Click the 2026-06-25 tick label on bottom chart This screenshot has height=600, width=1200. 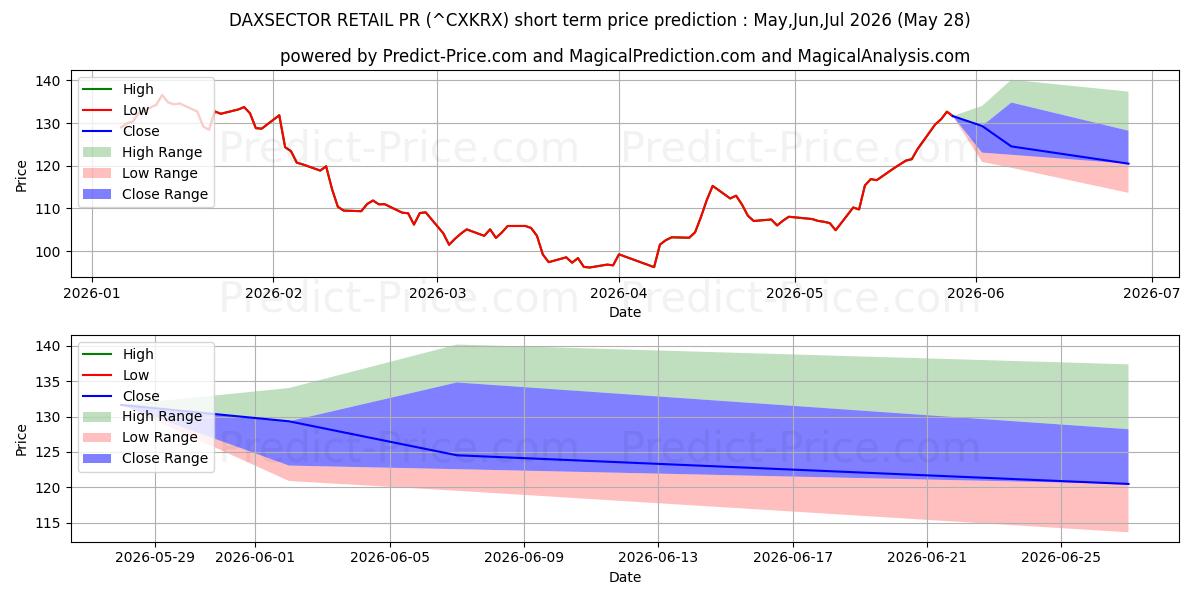click(1061, 559)
